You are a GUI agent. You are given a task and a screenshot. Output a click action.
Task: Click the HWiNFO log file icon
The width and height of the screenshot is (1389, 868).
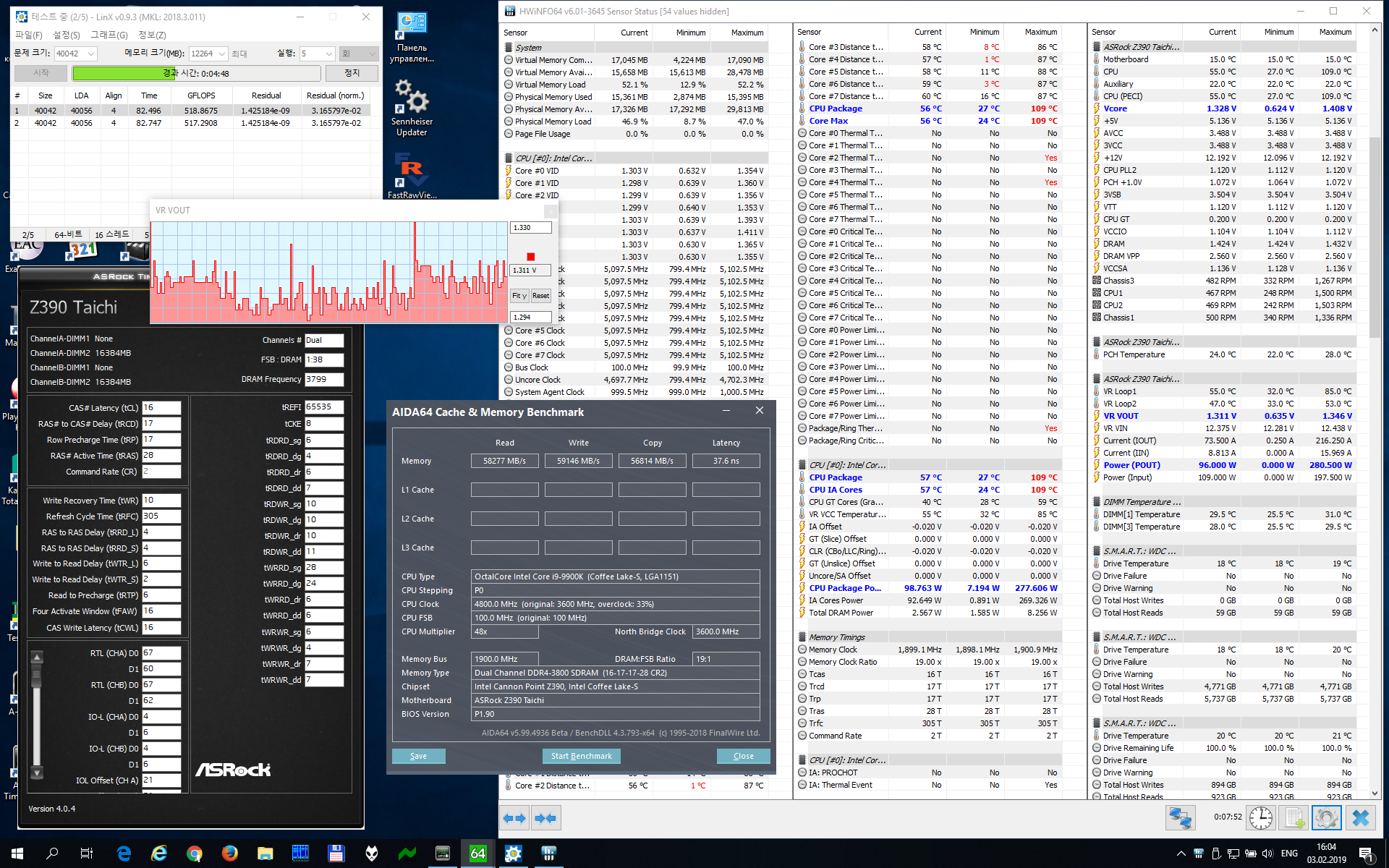[x=1292, y=818]
